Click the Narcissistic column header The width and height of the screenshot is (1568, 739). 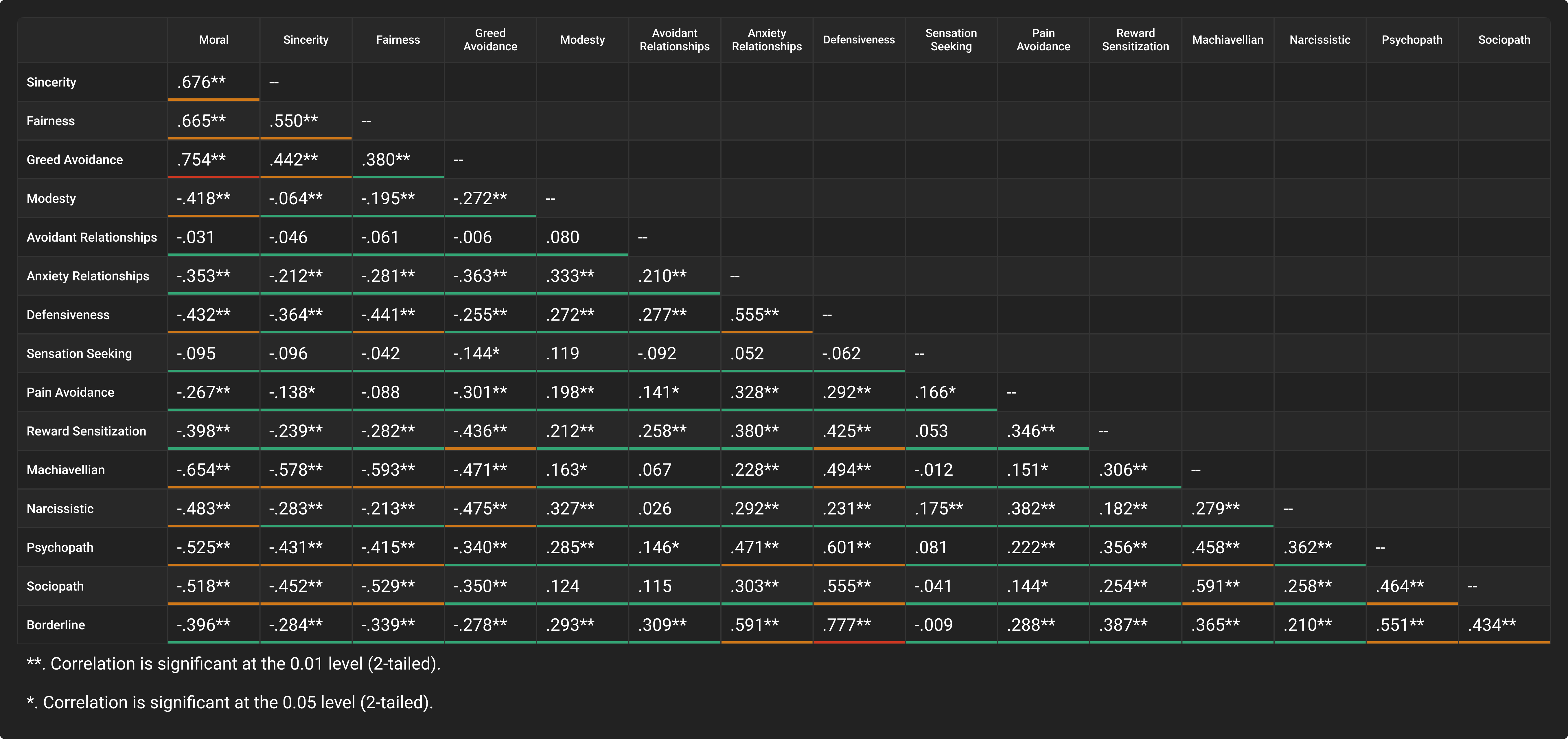tap(1320, 40)
